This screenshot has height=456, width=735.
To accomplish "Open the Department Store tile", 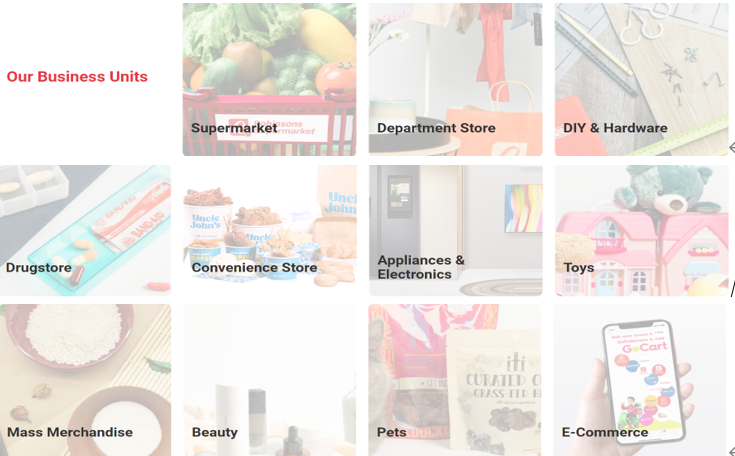I will pyautogui.click(x=456, y=79).
